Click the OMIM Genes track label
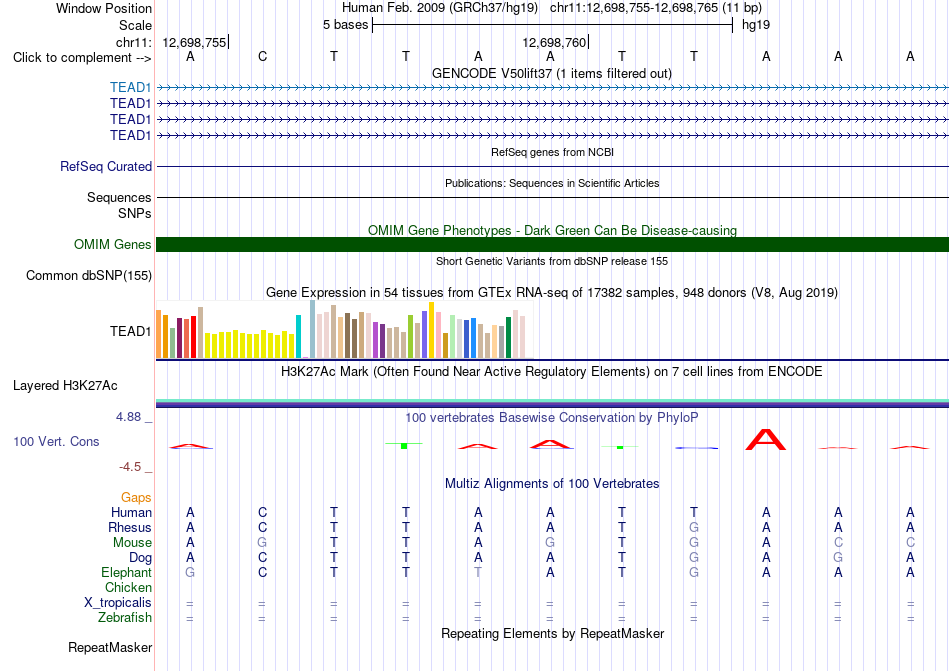Viewport: 950px width, 671px height. coord(112,244)
